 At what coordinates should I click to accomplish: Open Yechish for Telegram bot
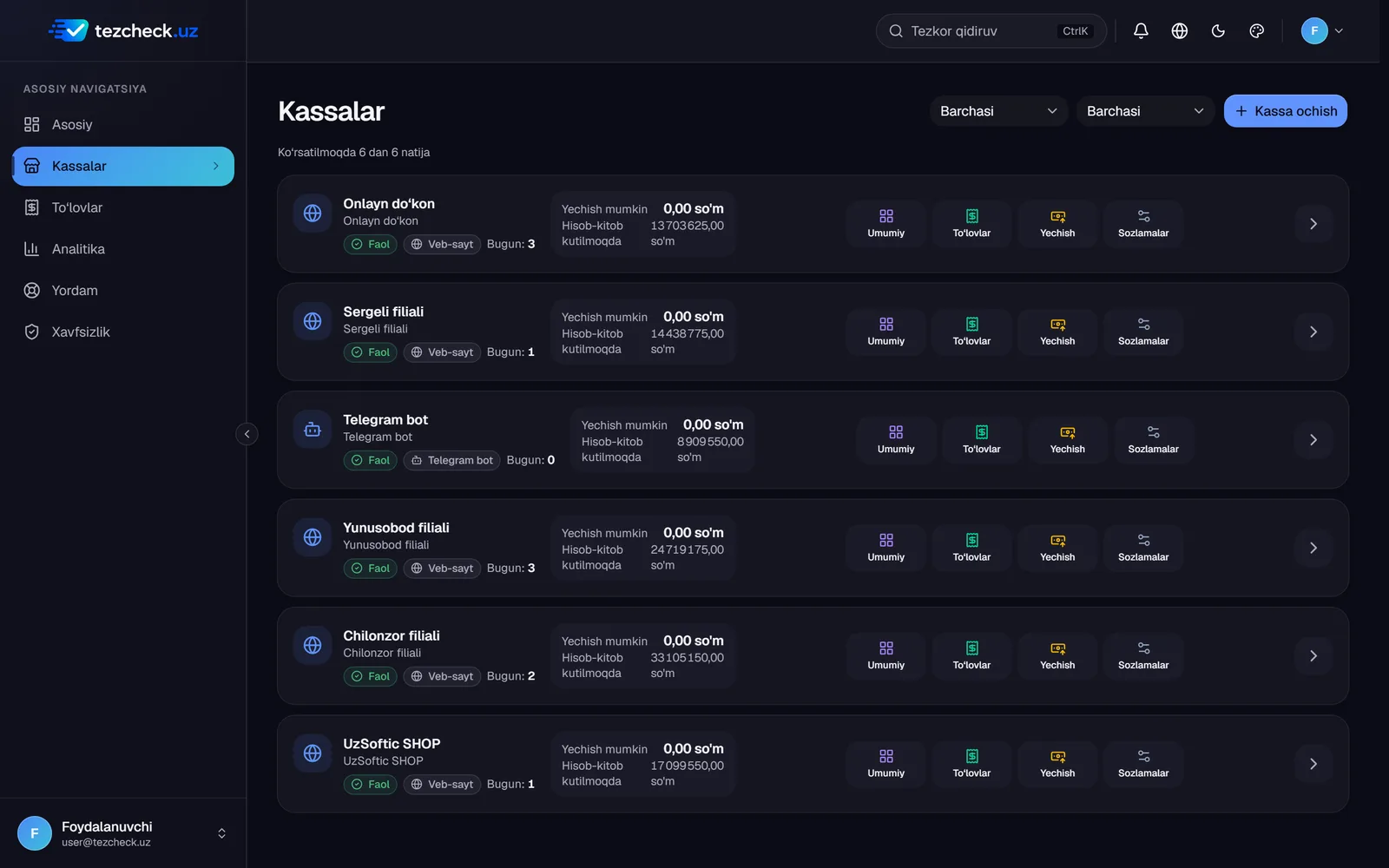(1068, 440)
